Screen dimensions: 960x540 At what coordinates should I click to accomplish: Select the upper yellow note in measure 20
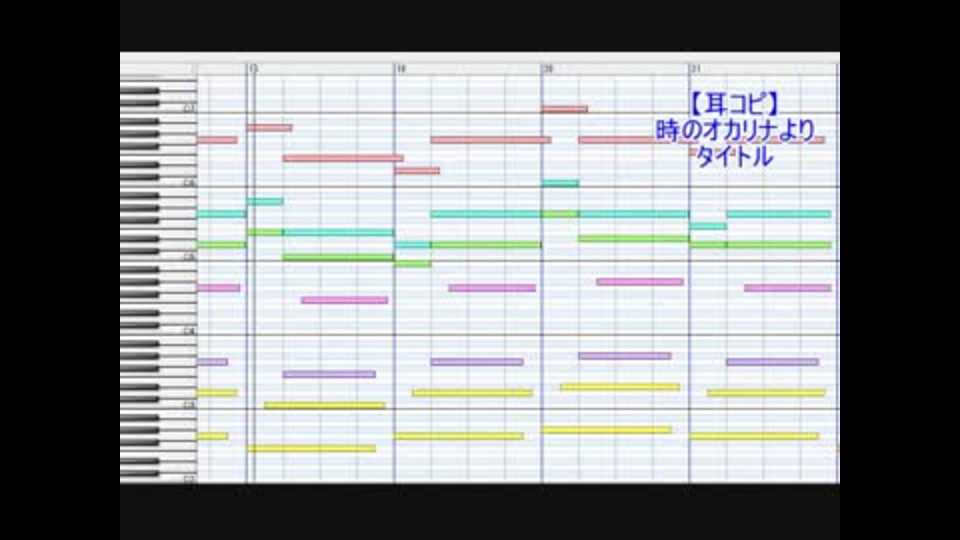click(x=620, y=387)
